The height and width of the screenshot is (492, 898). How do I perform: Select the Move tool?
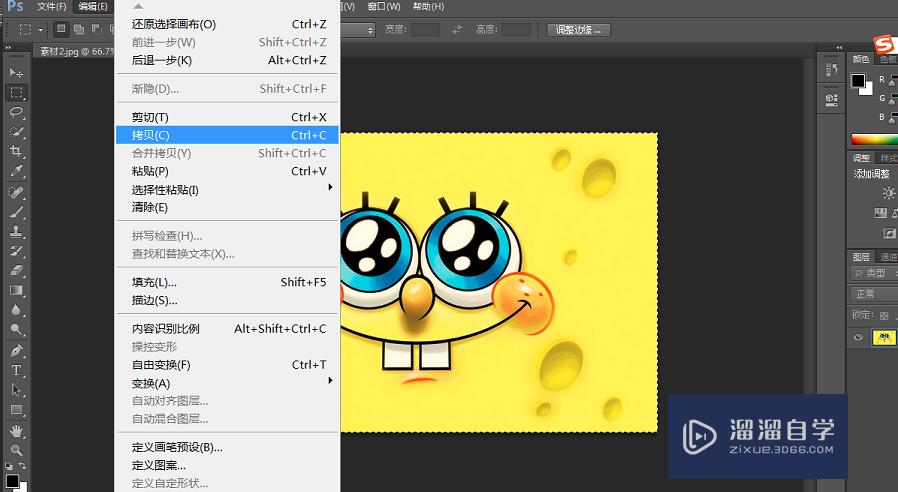[x=17, y=72]
